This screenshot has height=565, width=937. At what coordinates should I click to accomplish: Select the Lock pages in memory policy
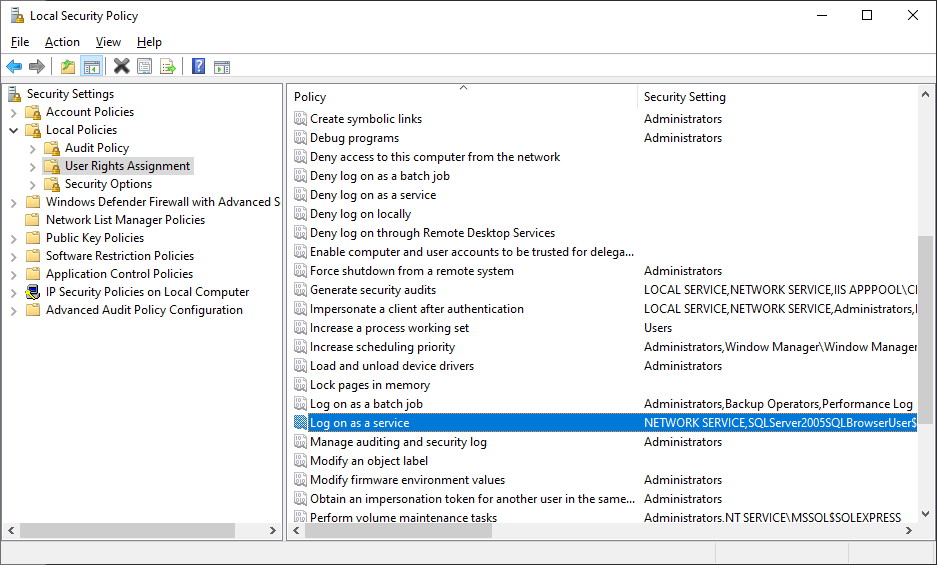point(369,385)
